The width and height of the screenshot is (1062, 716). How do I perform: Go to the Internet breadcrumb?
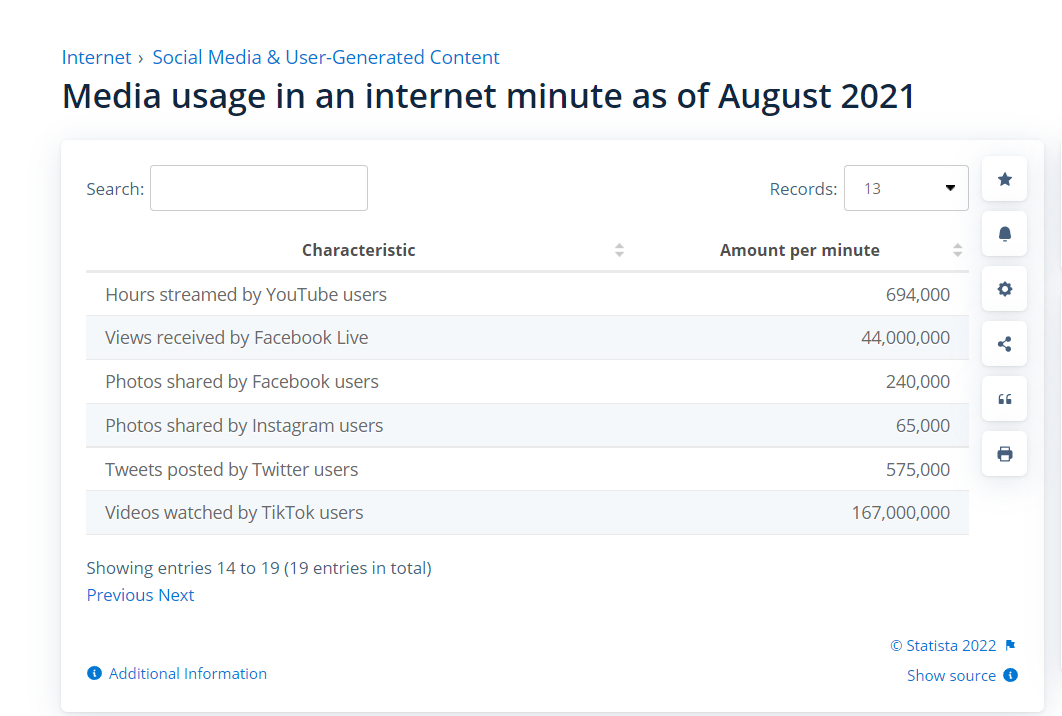(x=96, y=57)
